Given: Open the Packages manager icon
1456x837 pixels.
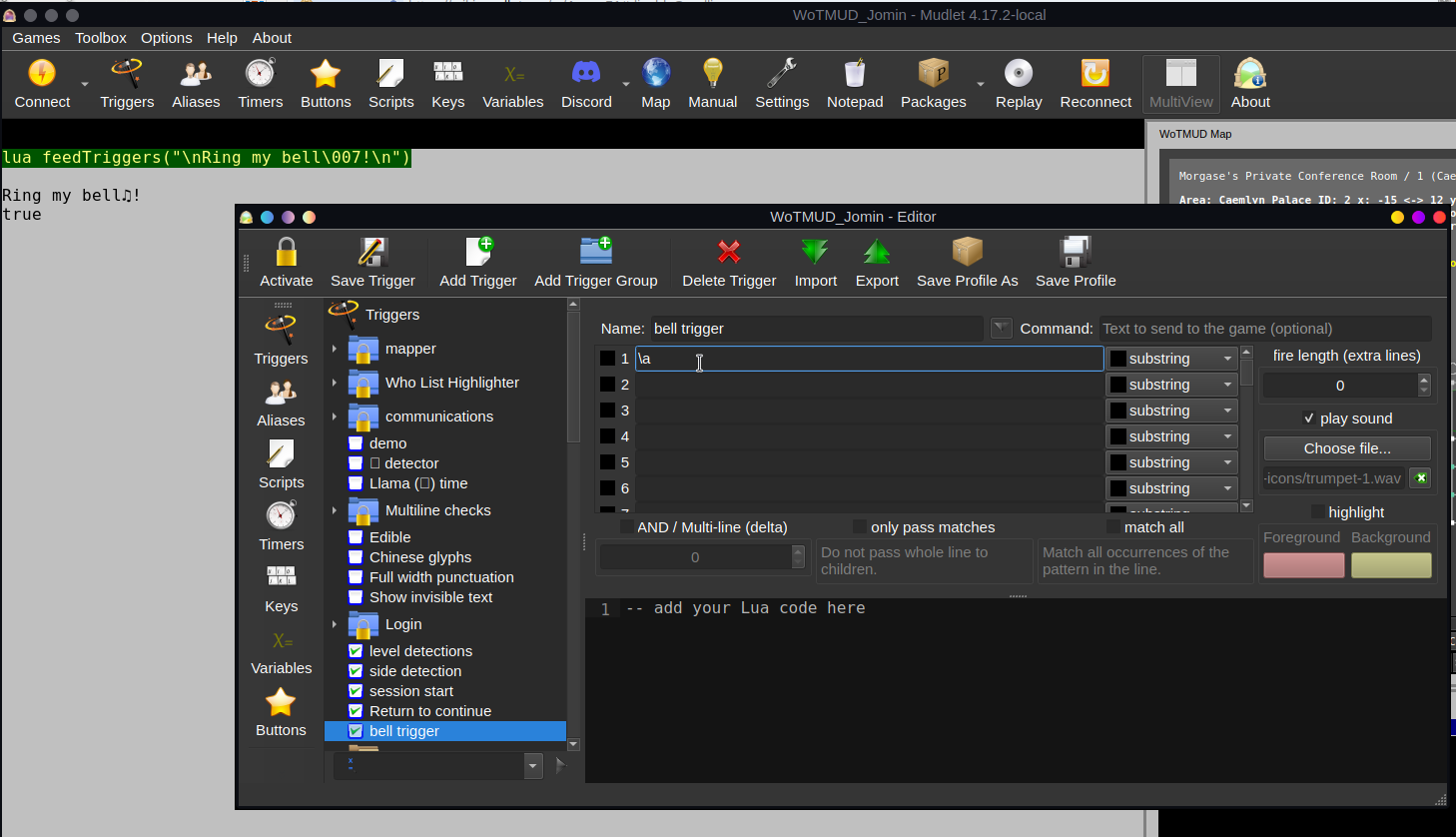Looking at the screenshot, I should 933,74.
